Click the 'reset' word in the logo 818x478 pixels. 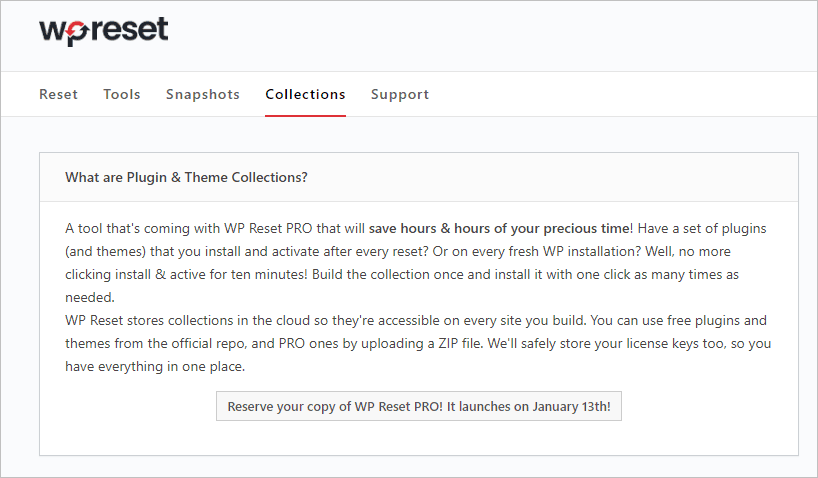[x=129, y=29]
